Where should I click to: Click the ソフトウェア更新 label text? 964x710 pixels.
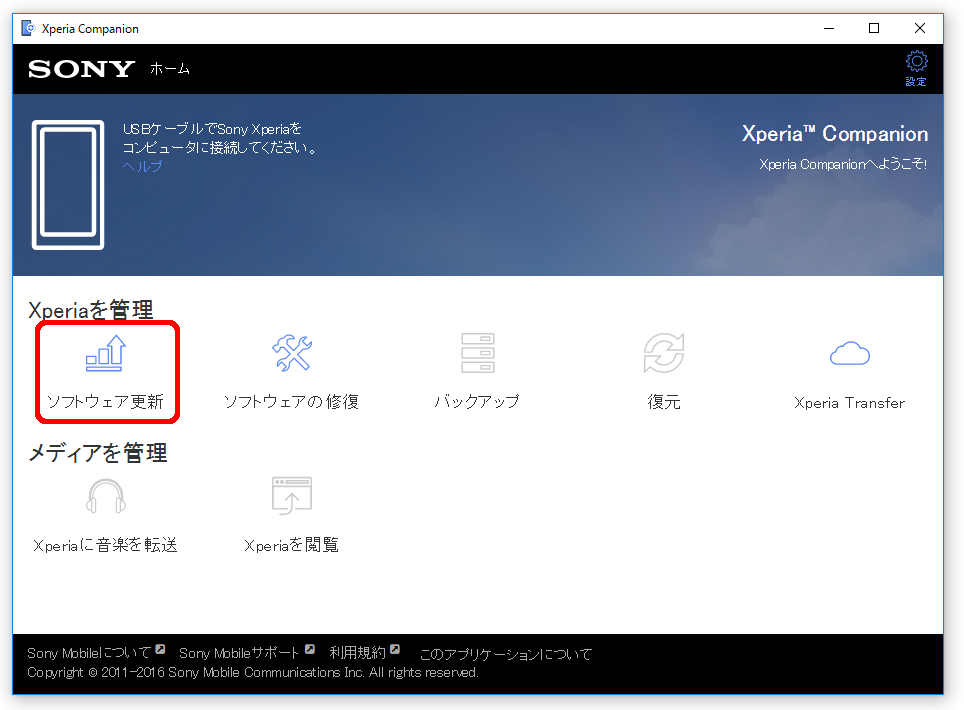tap(105, 402)
